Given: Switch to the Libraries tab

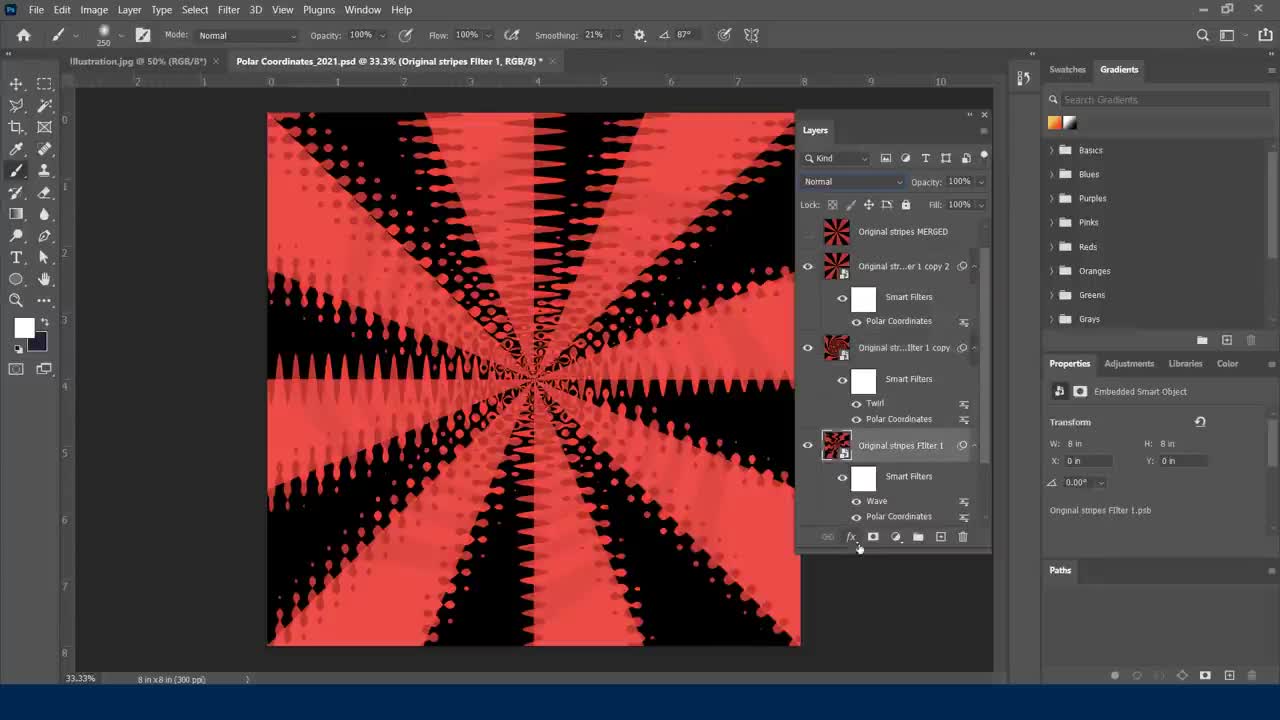Looking at the screenshot, I should pyautogui.click(x=1185, y=363).
